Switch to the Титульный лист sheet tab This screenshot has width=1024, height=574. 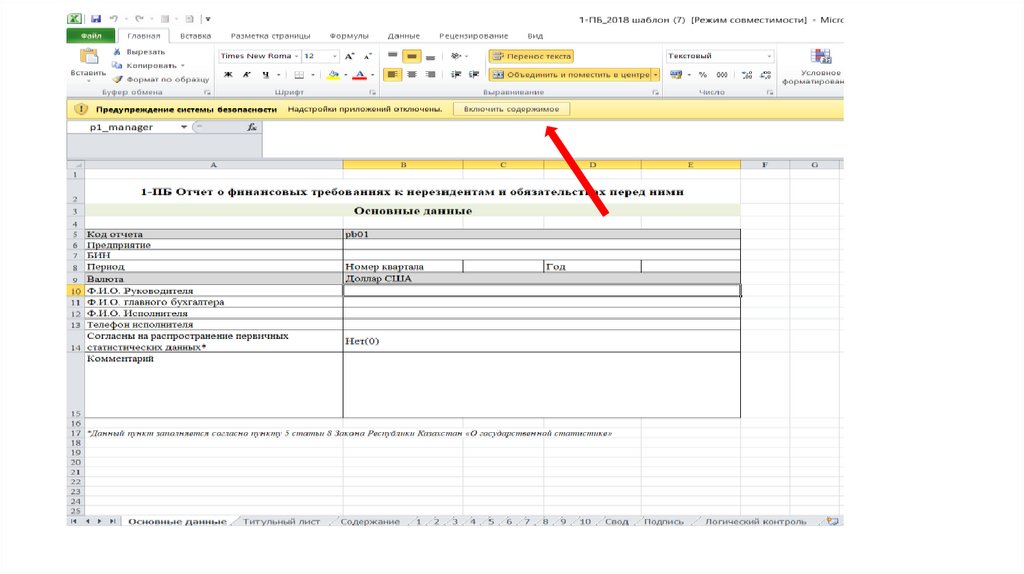pos(281,521)
